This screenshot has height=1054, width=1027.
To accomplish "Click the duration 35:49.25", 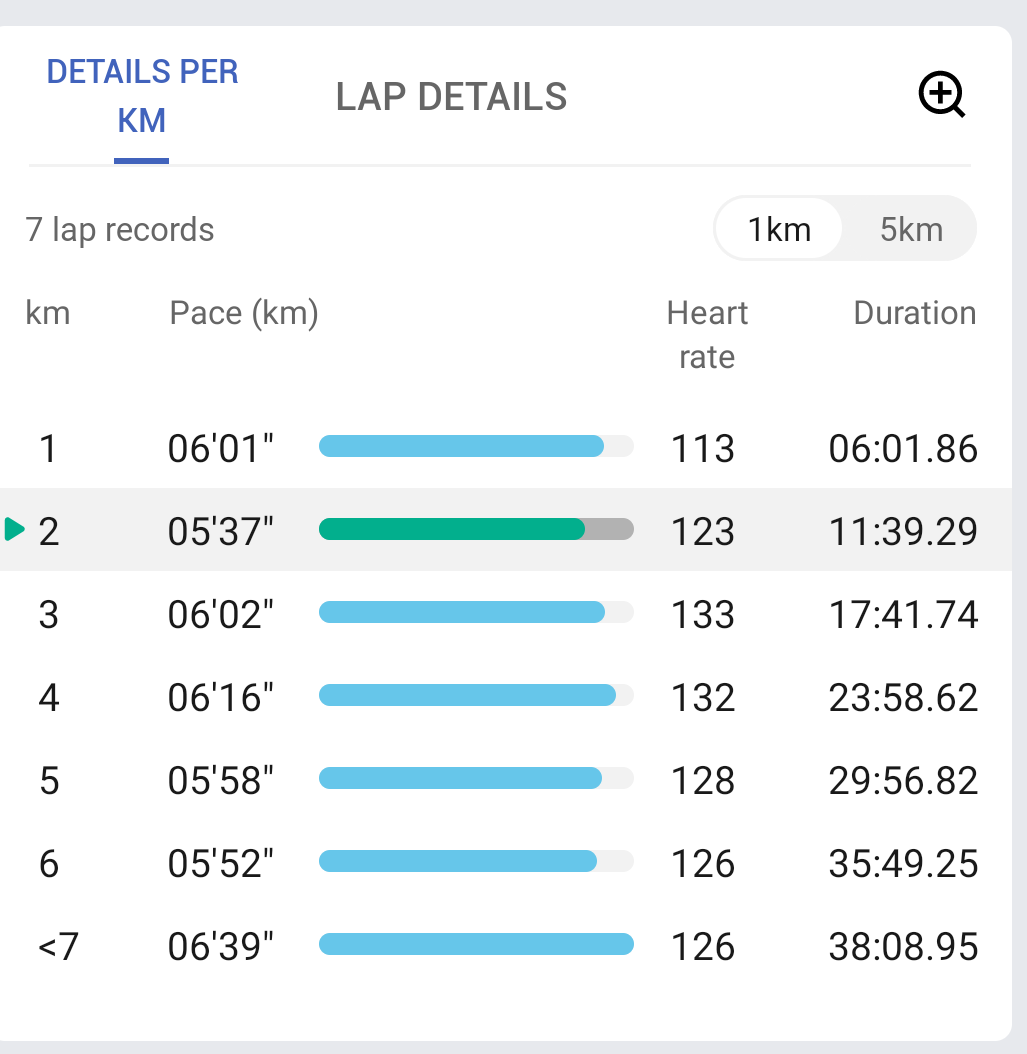I will (903, 864).
